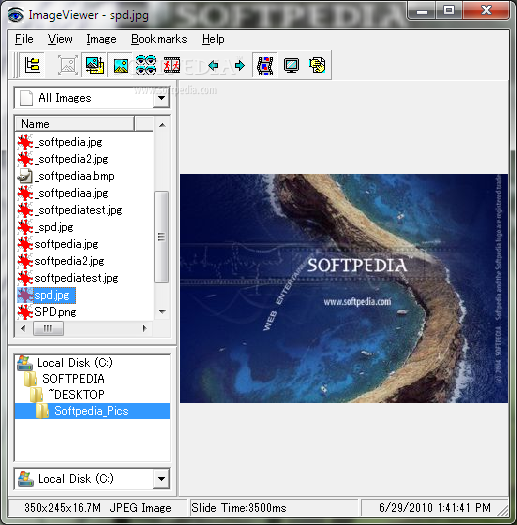The height and width of the screenshot is (525, 517).
Task: Select _softpediatest.jpg in file list
Action: point(78,210)
